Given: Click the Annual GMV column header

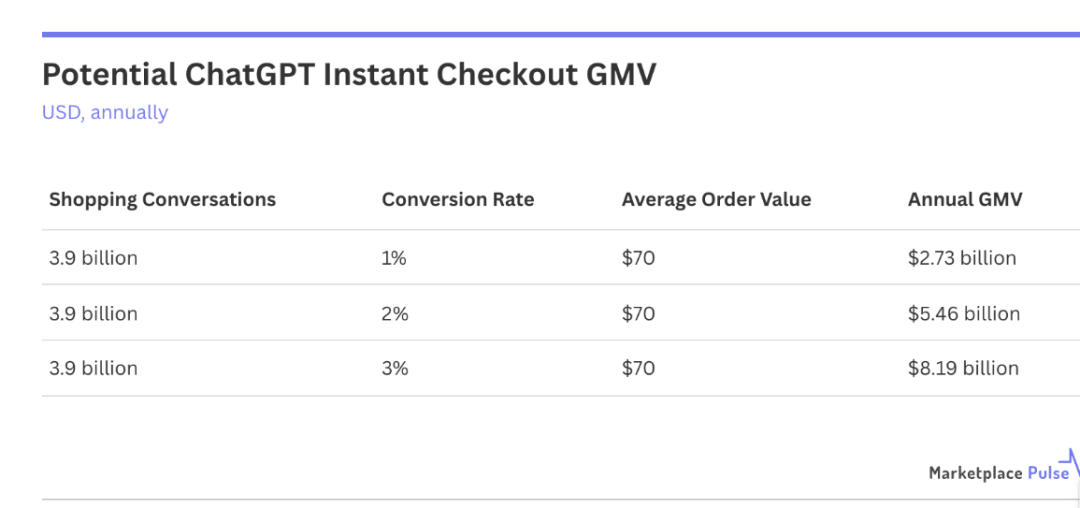Looking at the screenshot, I should coord(965,199).
